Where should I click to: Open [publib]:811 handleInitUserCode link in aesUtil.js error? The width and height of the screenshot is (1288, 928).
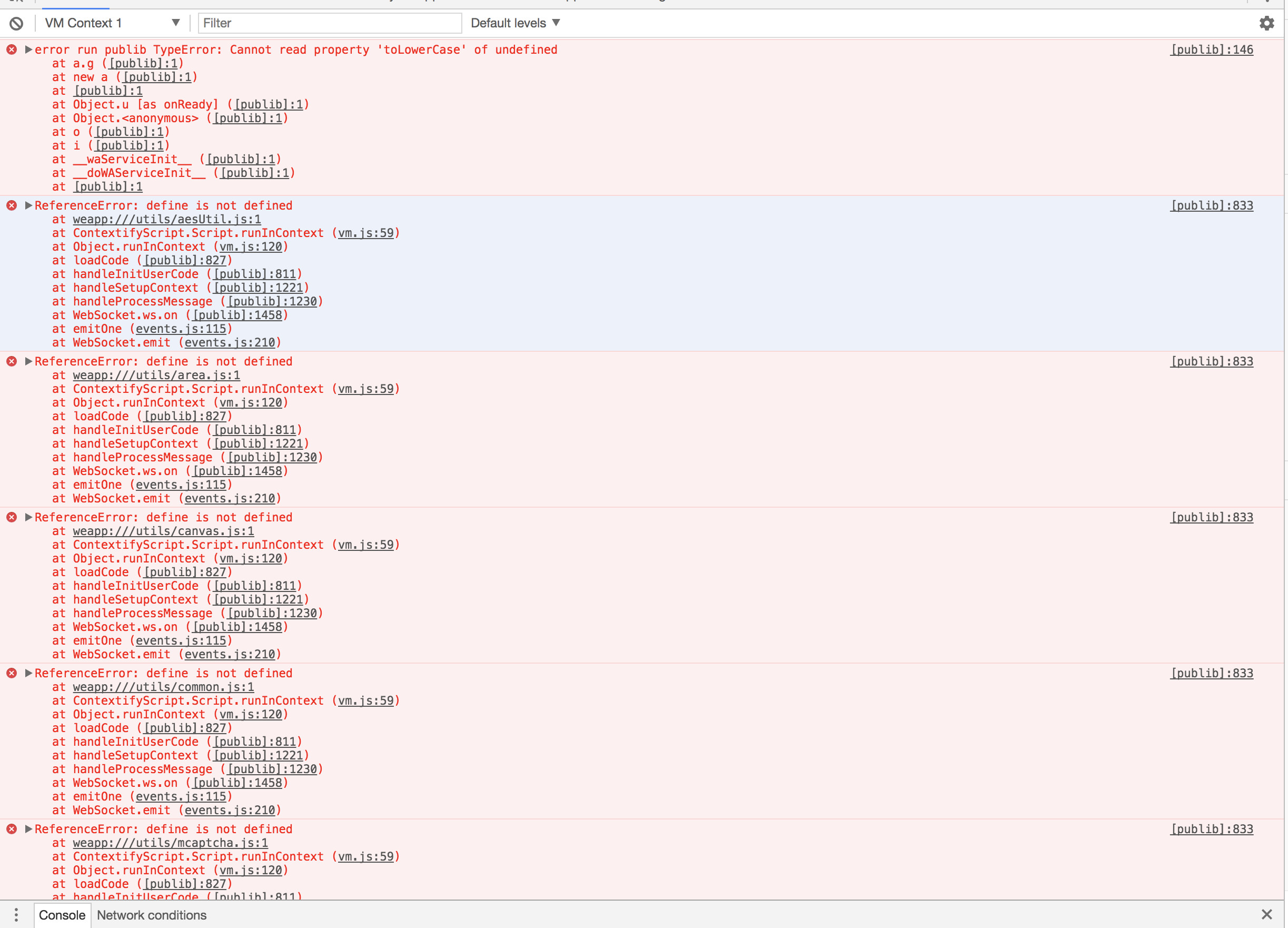255,274
